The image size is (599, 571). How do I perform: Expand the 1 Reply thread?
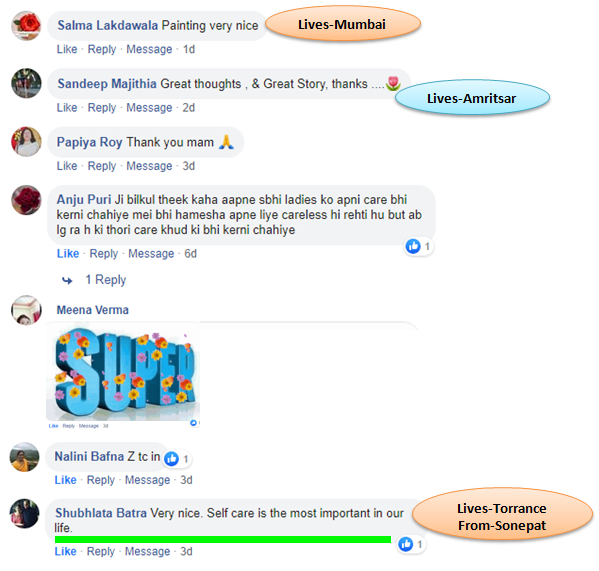[105, 280]
